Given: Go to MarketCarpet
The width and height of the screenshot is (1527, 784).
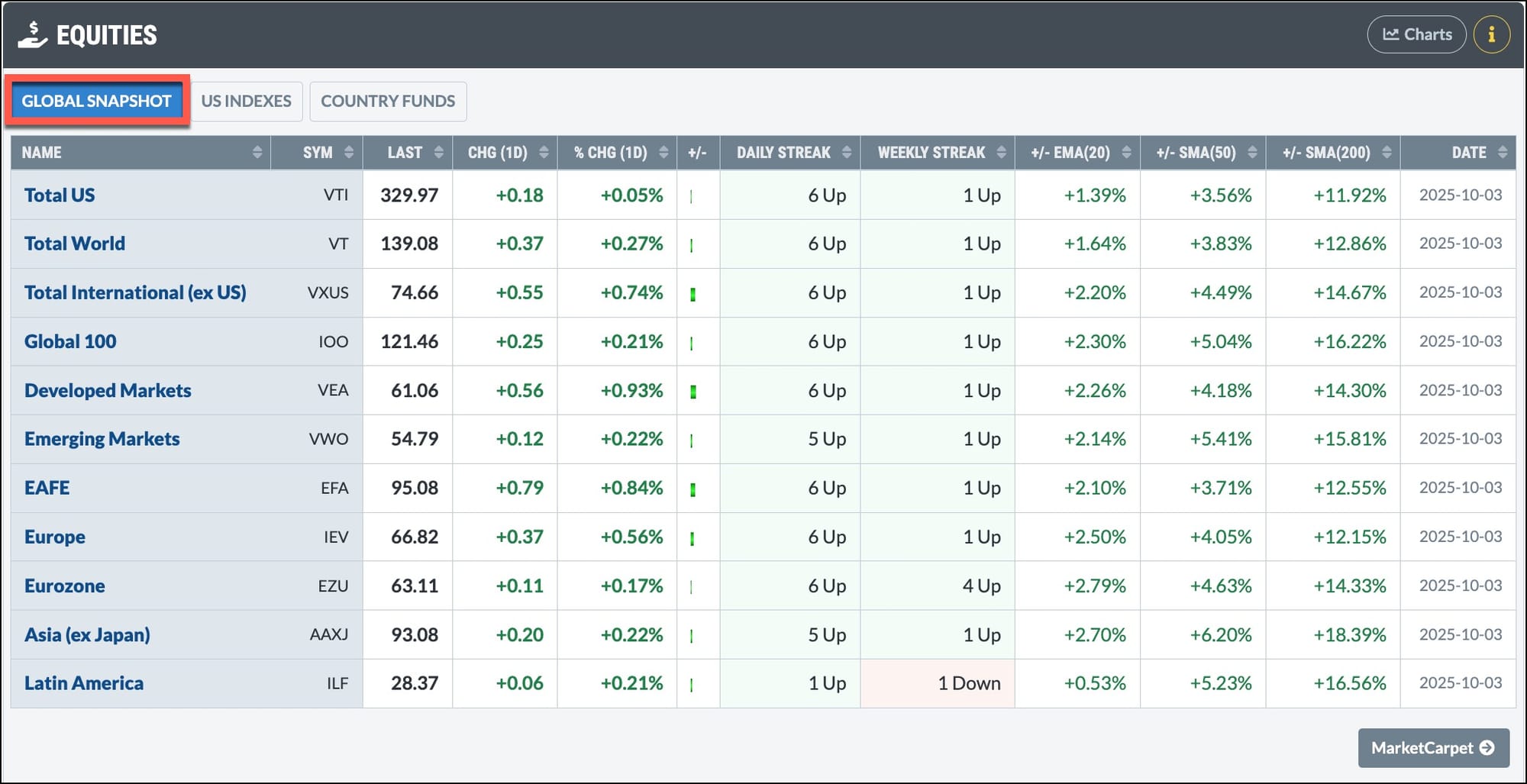Looking at the screenshot, I should [1432, 748].
